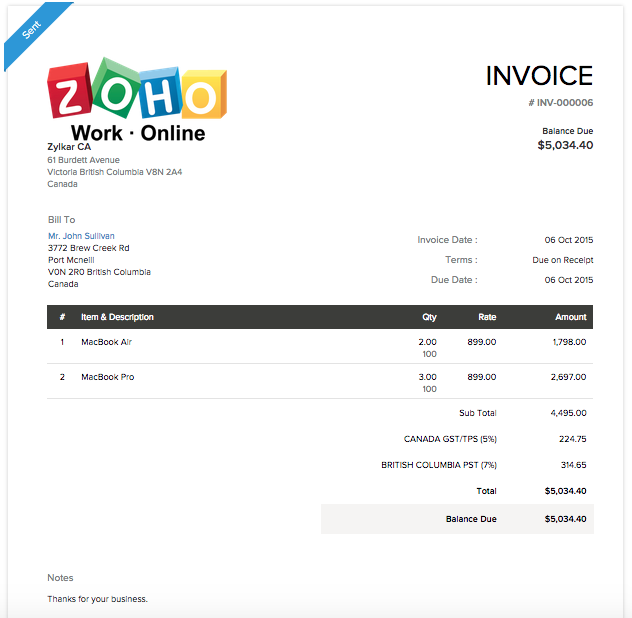This screenshot has height=618, width=632.
Task: Click the Zoho Work Online logo
Action: (137, 100)
